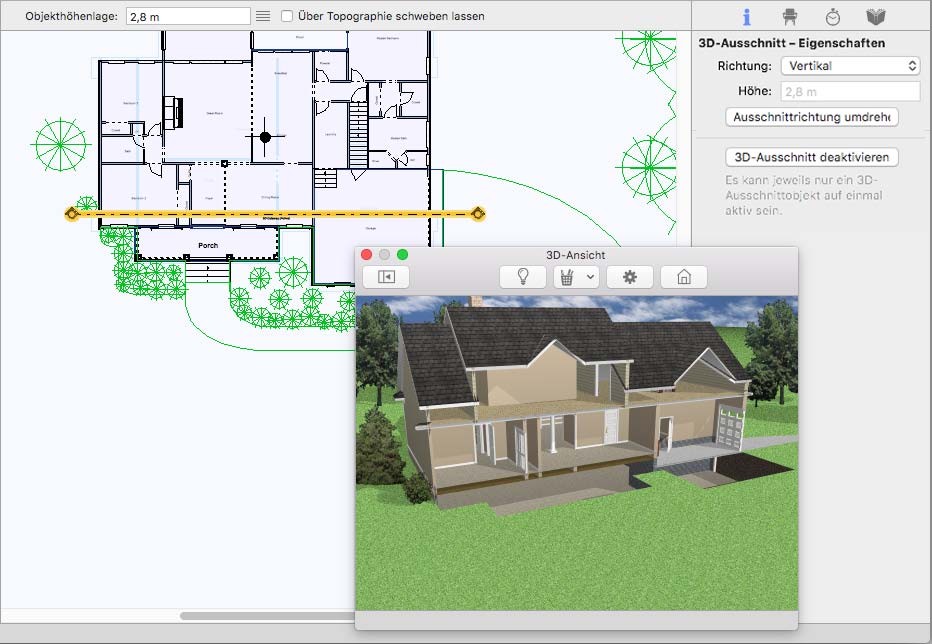932x644 pixels.
Task: Expand the pencil cup tool dropdown arrow
Action: pos(590,277)
